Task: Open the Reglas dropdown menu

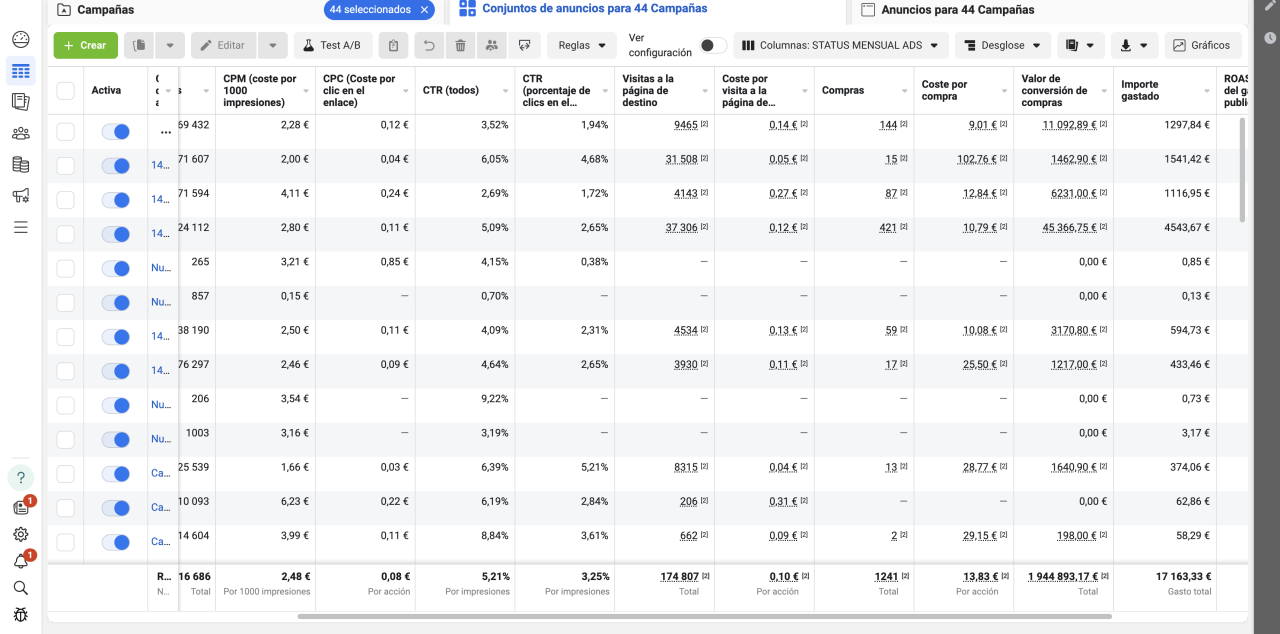Action: coord(582,46)
